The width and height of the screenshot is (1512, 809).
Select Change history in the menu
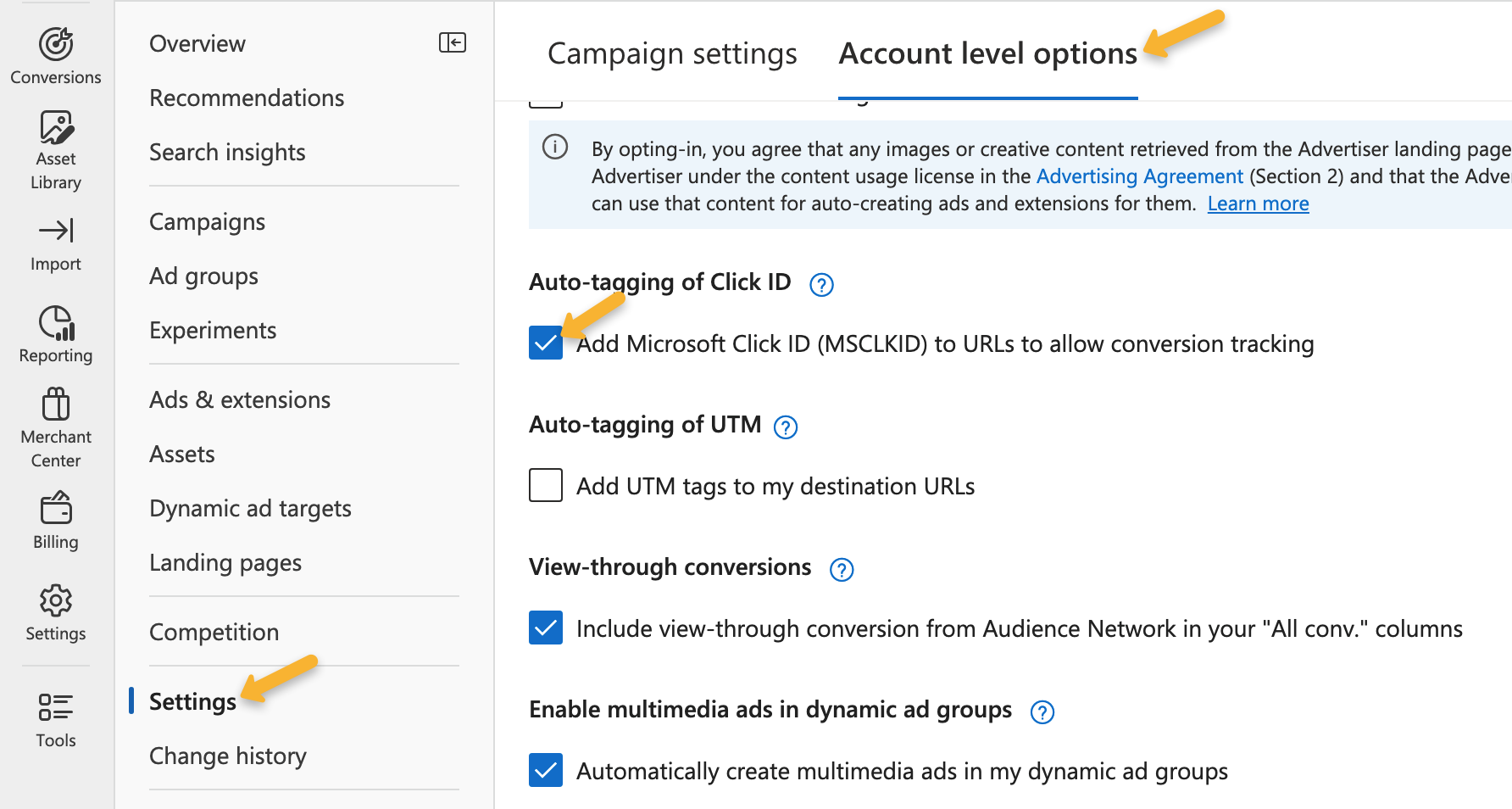coord(228,756)
